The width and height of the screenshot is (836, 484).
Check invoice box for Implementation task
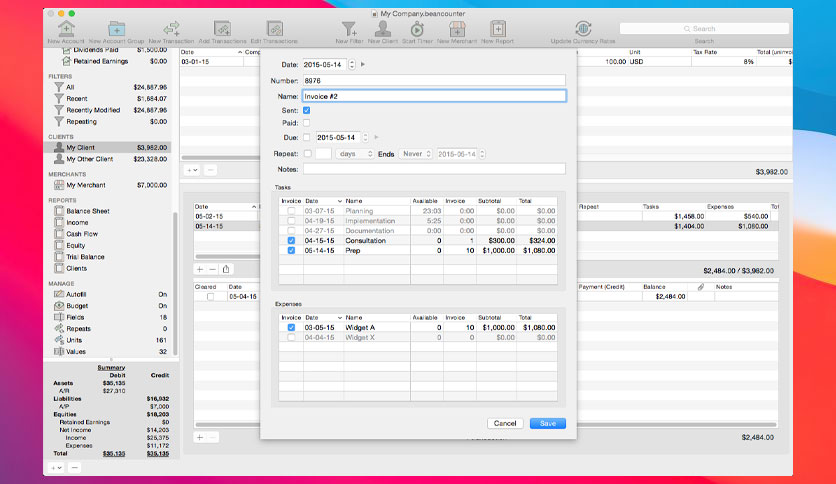pos(291,221)
